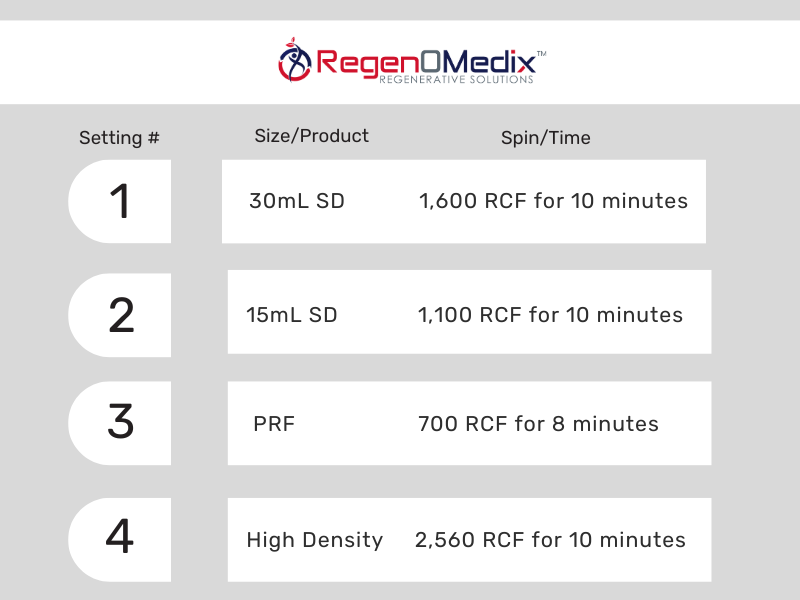
Task: Pick setting number 4
Action: tap(120, 539)
